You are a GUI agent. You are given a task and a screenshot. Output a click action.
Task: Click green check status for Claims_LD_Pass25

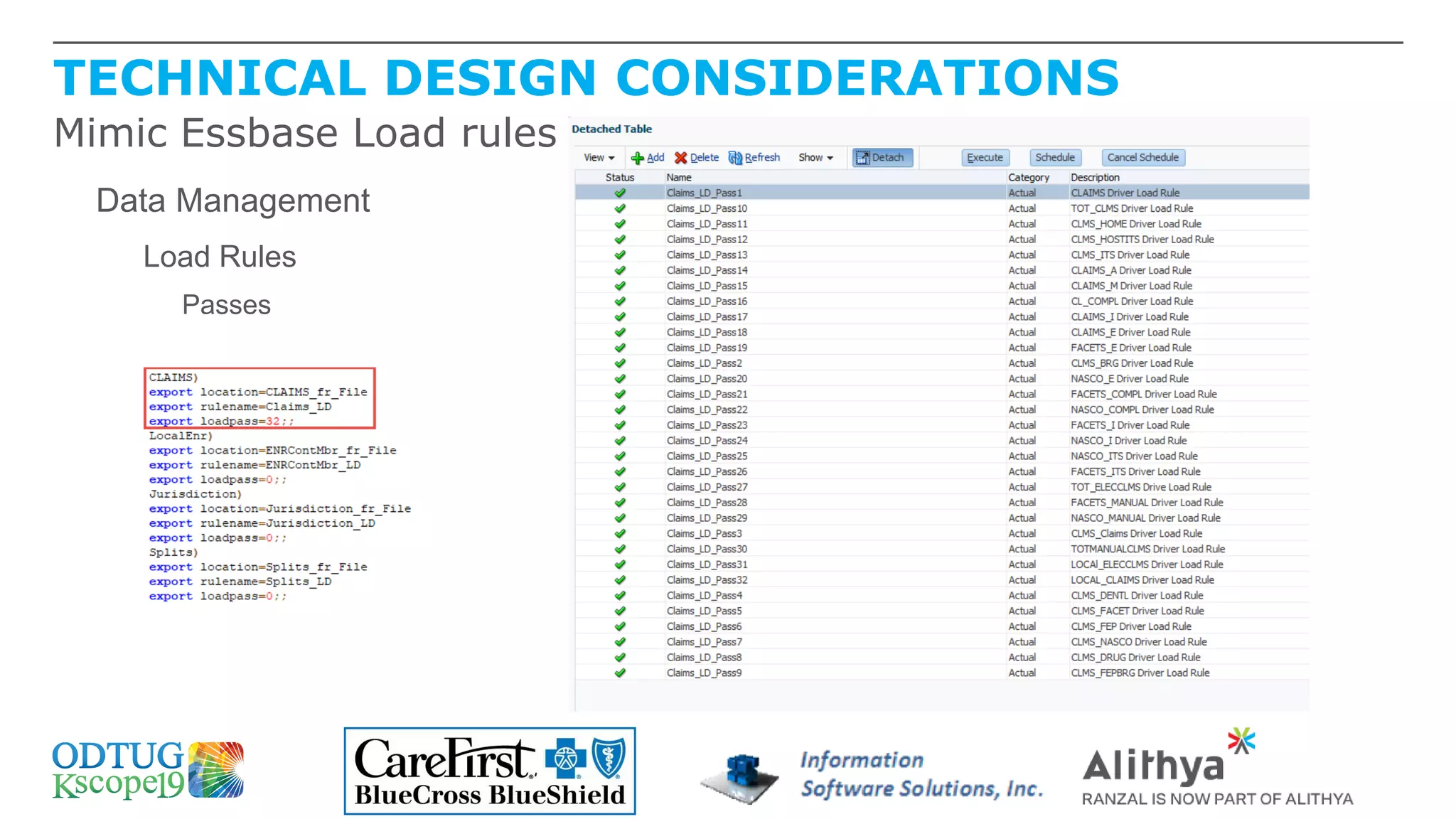tap(620, 456)
